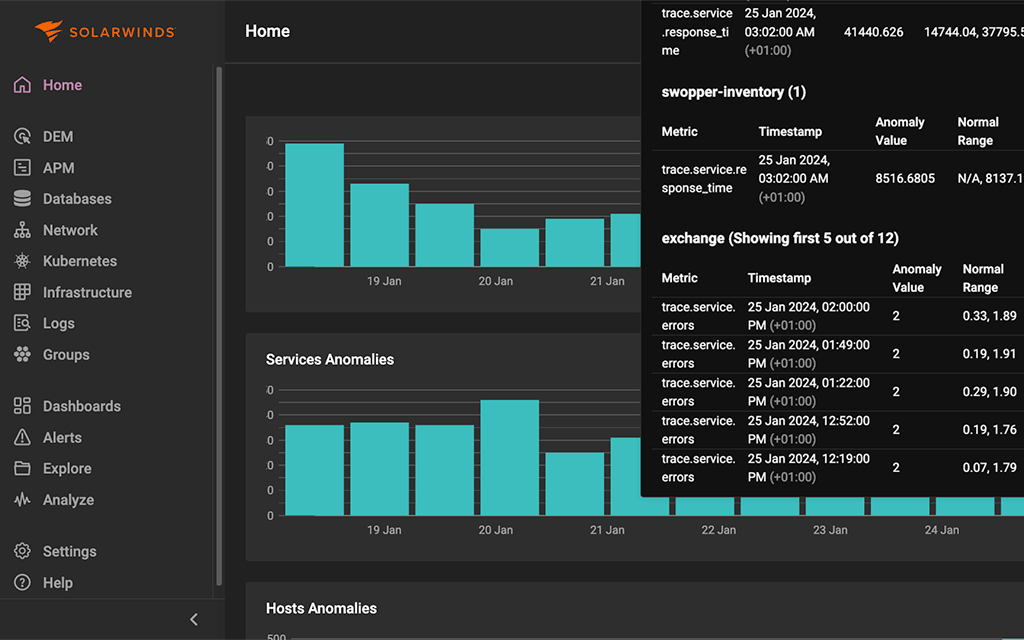
Task: Click the Infrastructure grid icon
Action: (x=23, y=292)
